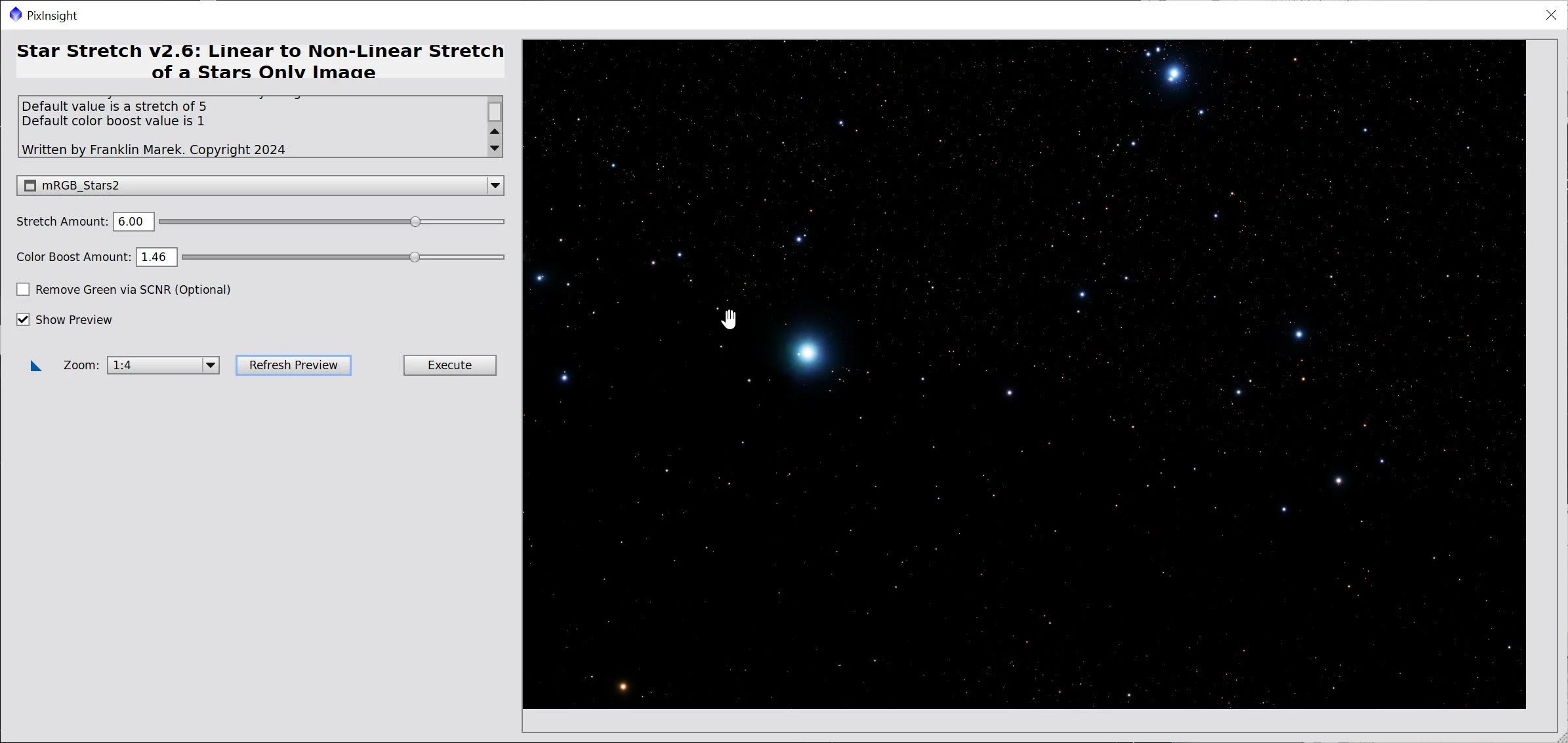Close the Star Stretch dialog window
1568x743 pixels.
(1551, 14)
